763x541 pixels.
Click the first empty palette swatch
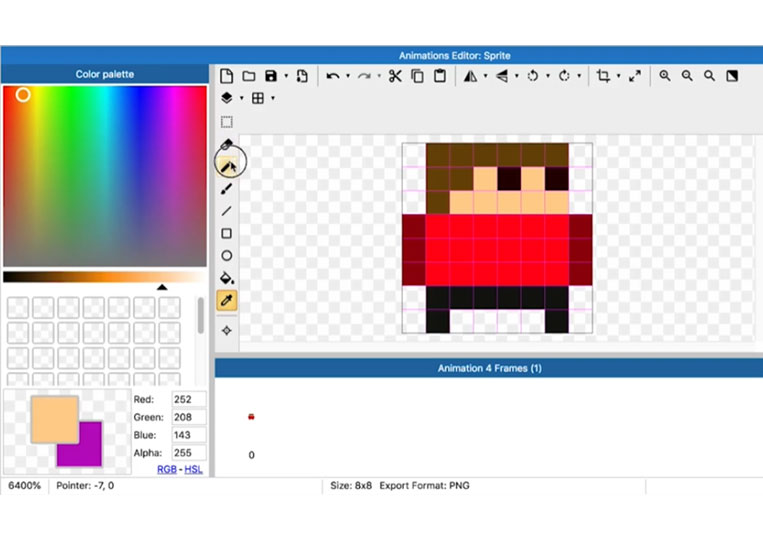pyautogui.click(x=18, y=308)
